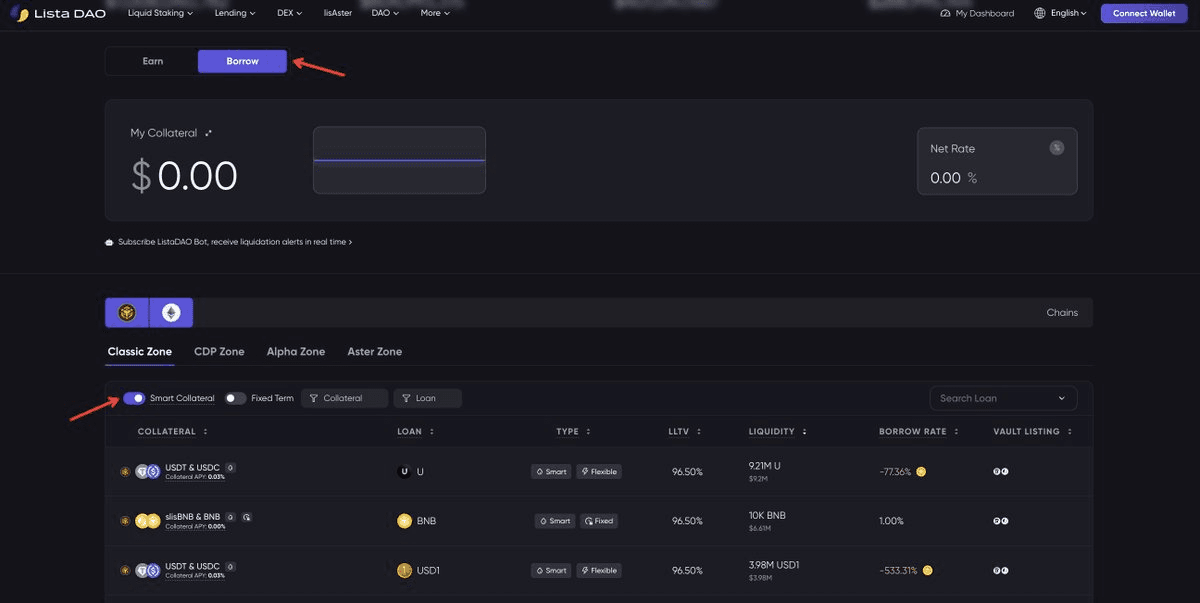Click the expand icon beside My Collateral
The width and height of the screenshot is (1200, 603).
208,133
